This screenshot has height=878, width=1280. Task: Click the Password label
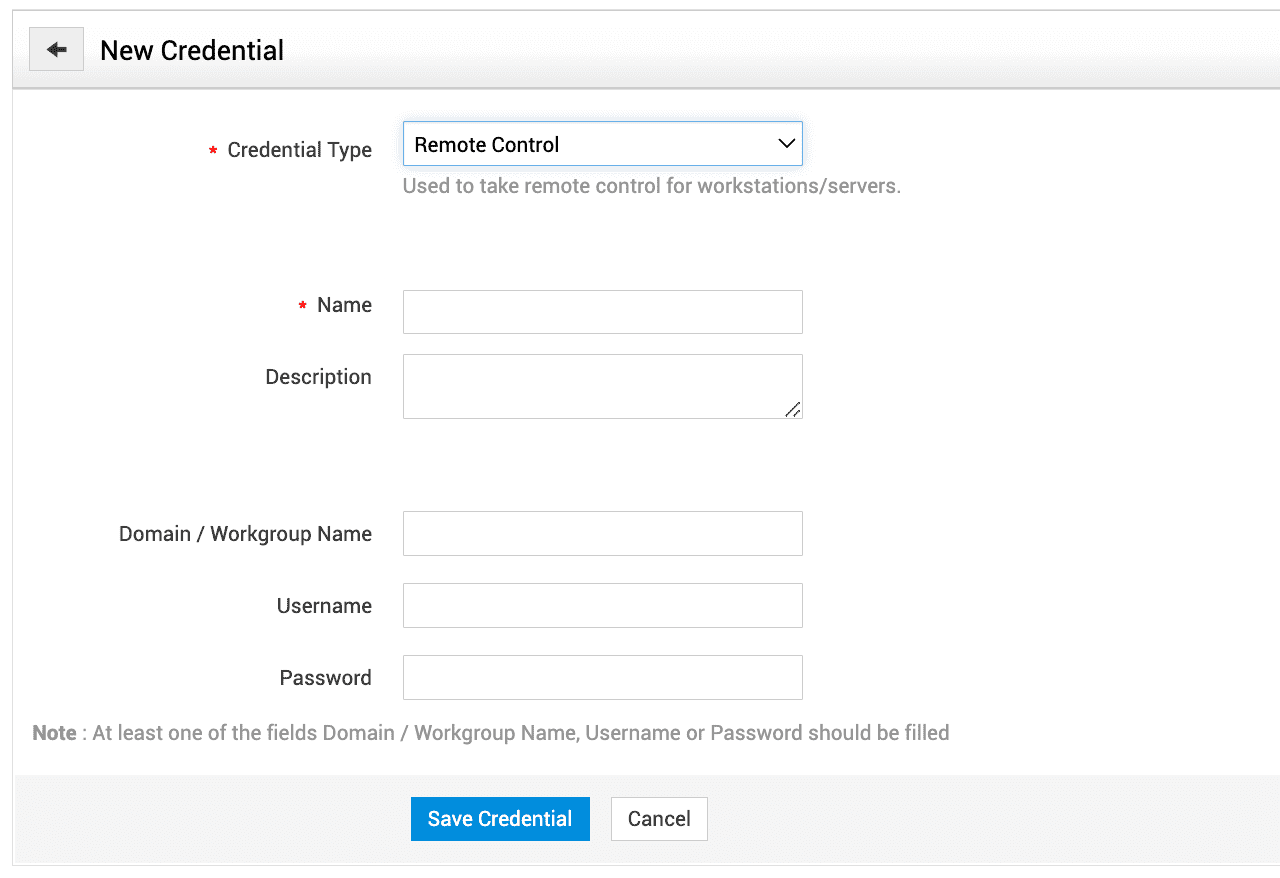[325, 678]
